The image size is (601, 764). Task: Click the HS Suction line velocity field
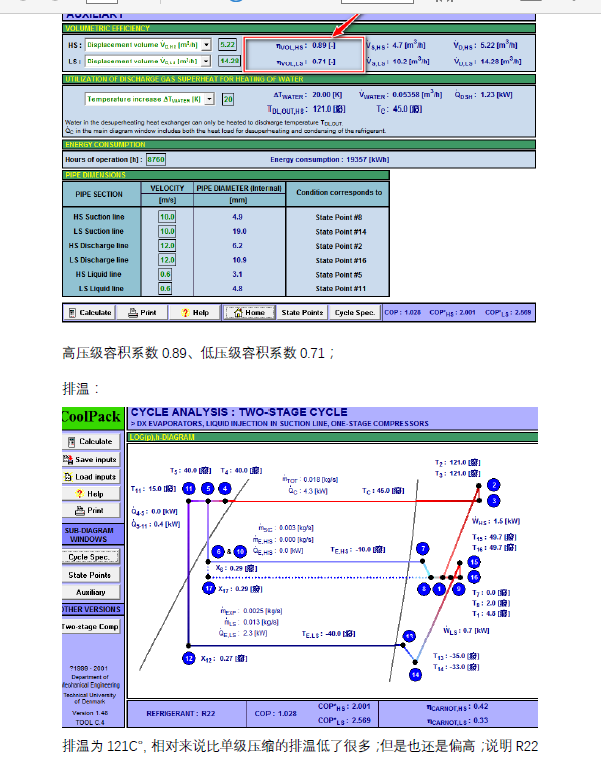pyautogui.click(x=167, y=216)
